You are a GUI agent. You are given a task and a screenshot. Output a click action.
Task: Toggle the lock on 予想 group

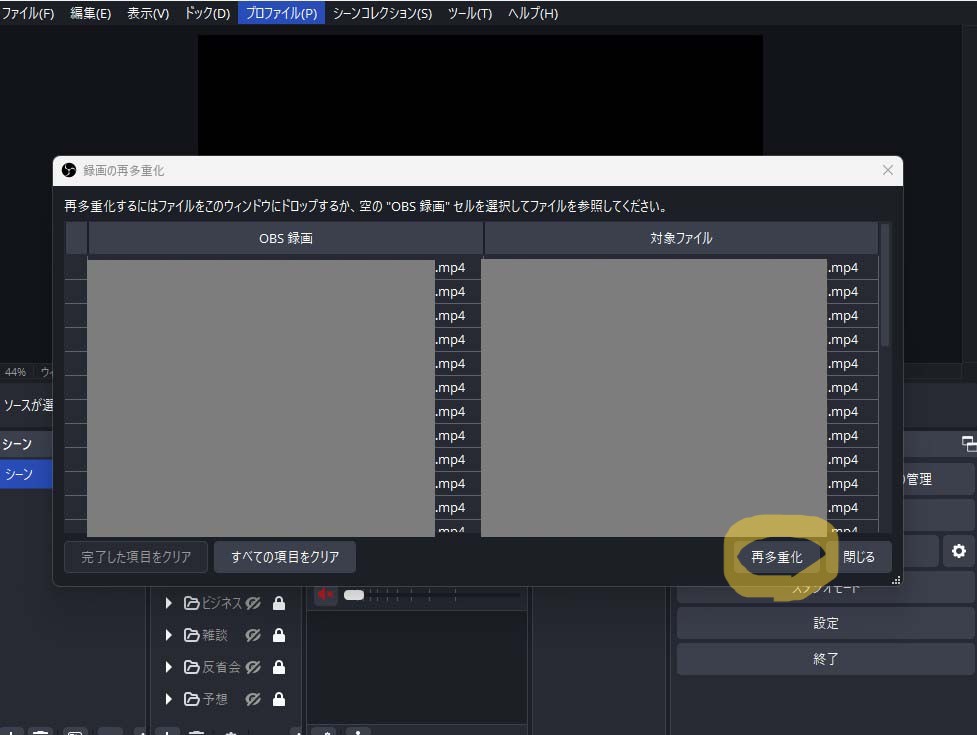(x=279, y=699)
